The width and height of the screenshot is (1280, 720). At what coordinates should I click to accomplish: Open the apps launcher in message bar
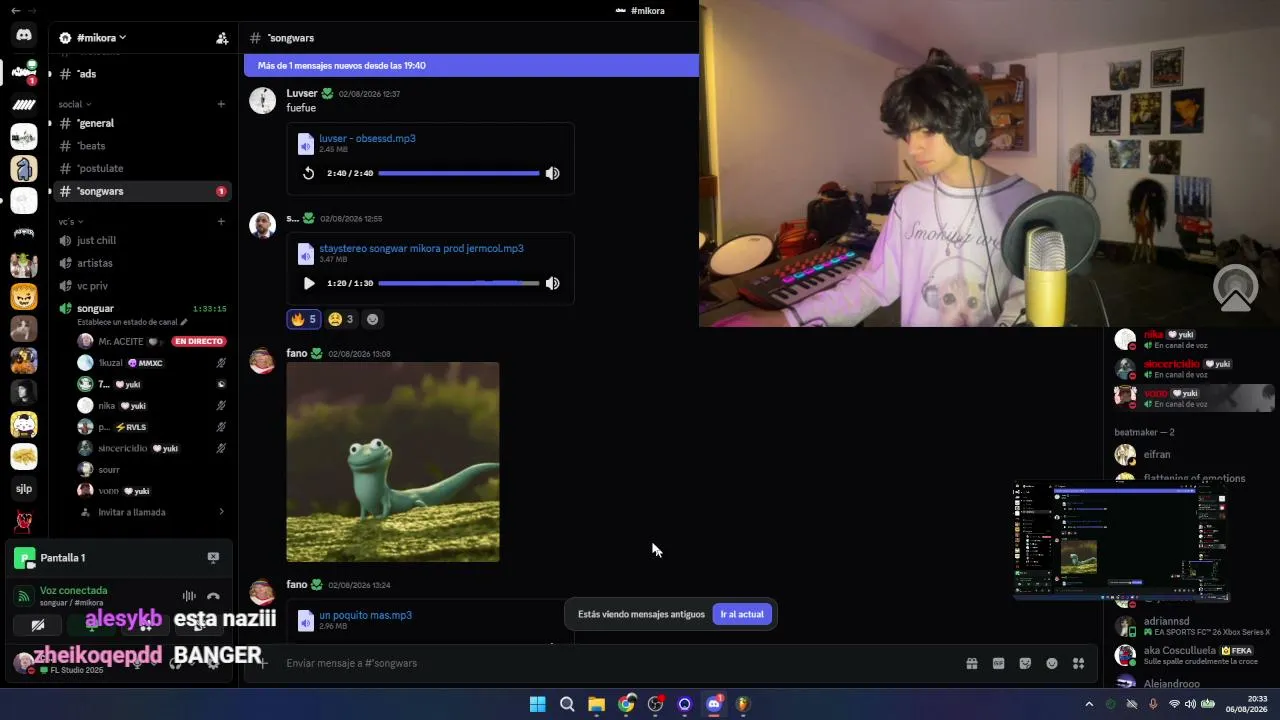[x=1078, y=663]
